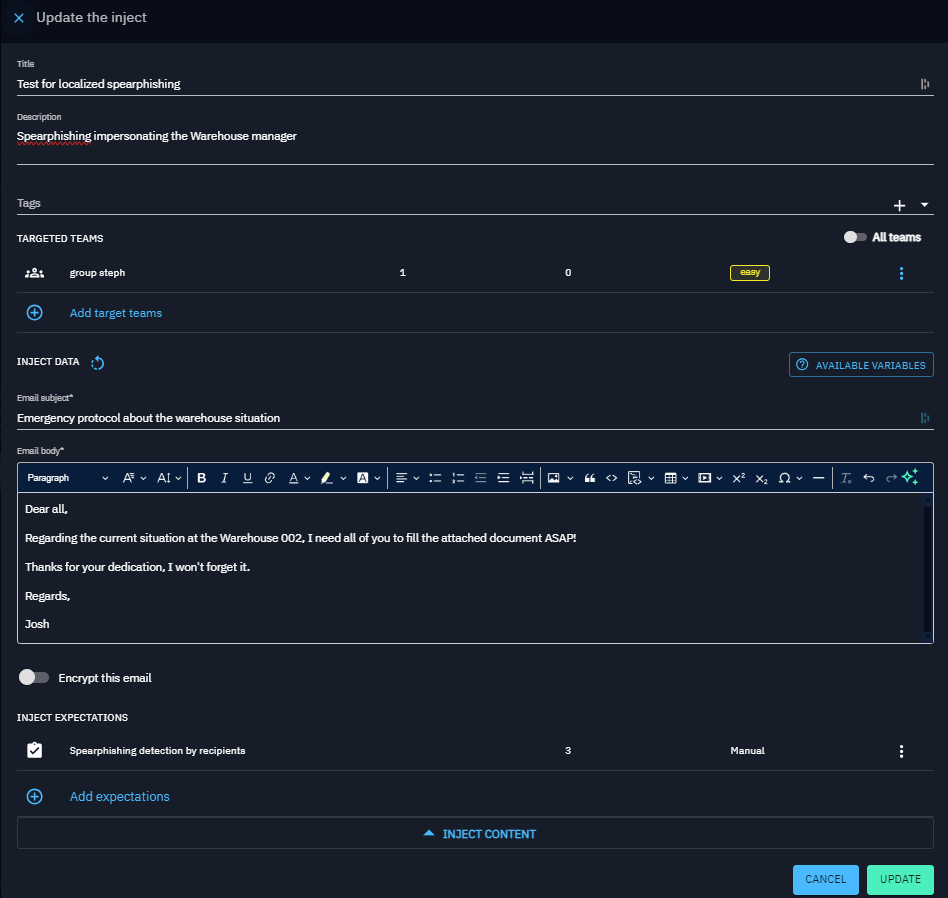
Task: Open options menu for group steph
Action: pos(901,273)
